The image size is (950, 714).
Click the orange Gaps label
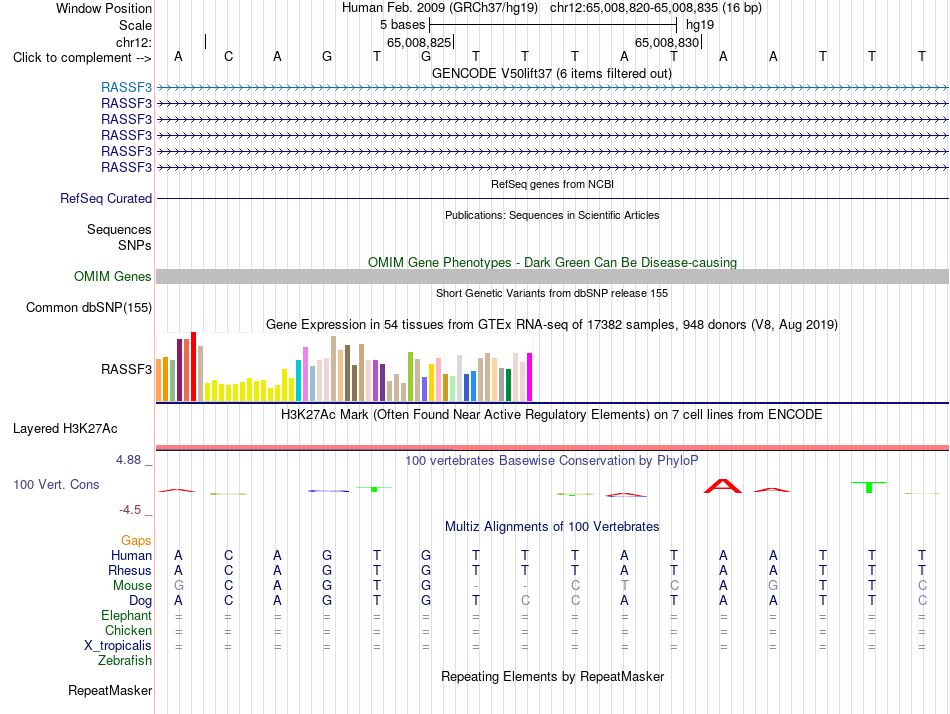(136, 540)
